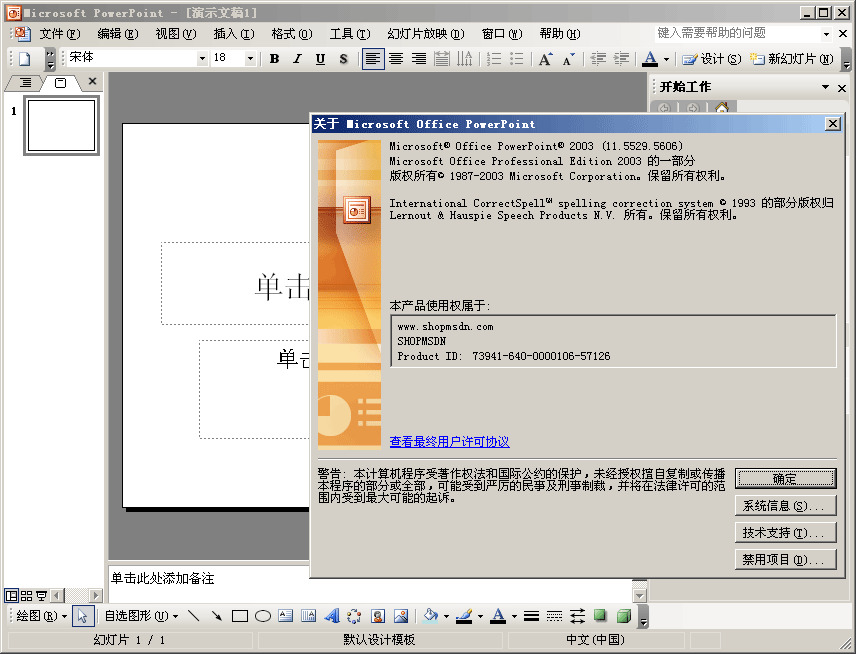This screenshot has width=856, height=654.
Task: Open the 开始工作 task pane dropdown arrow
Action: pos(825,87)
